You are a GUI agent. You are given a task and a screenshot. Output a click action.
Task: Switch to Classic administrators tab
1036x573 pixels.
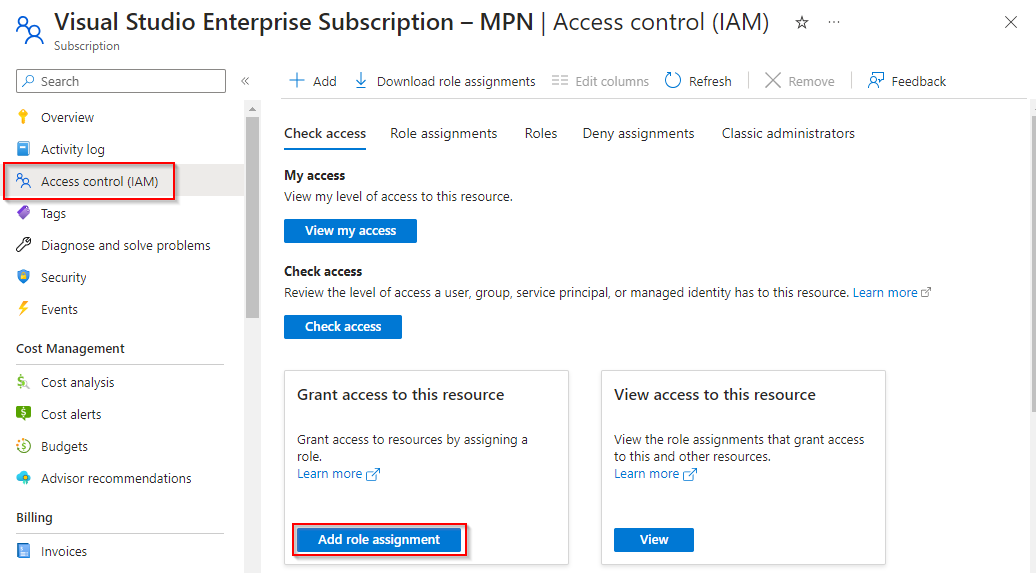[788, 134]
